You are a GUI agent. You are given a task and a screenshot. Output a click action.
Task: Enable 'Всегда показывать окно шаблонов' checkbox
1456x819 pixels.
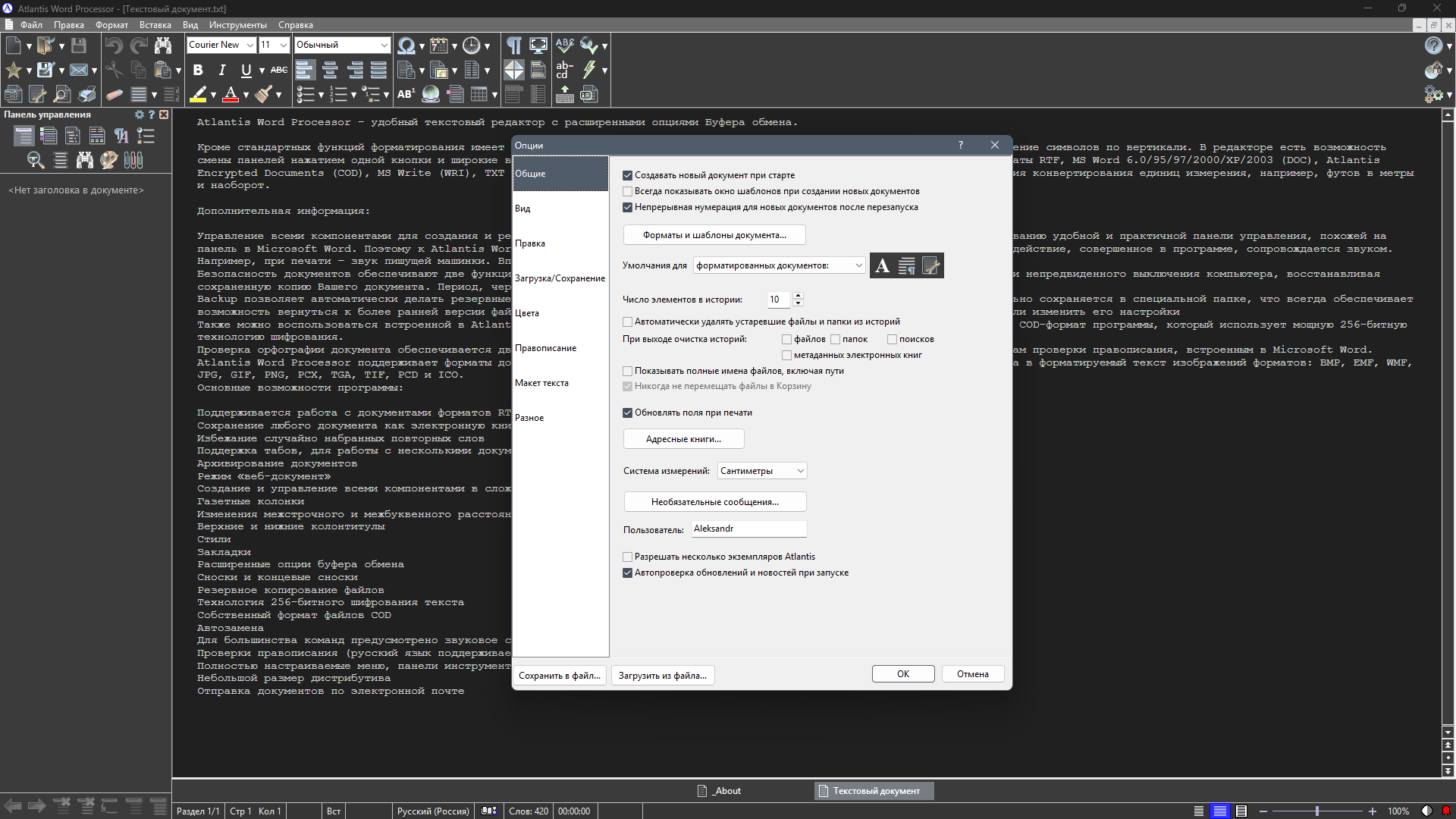[x=627, y=191]
